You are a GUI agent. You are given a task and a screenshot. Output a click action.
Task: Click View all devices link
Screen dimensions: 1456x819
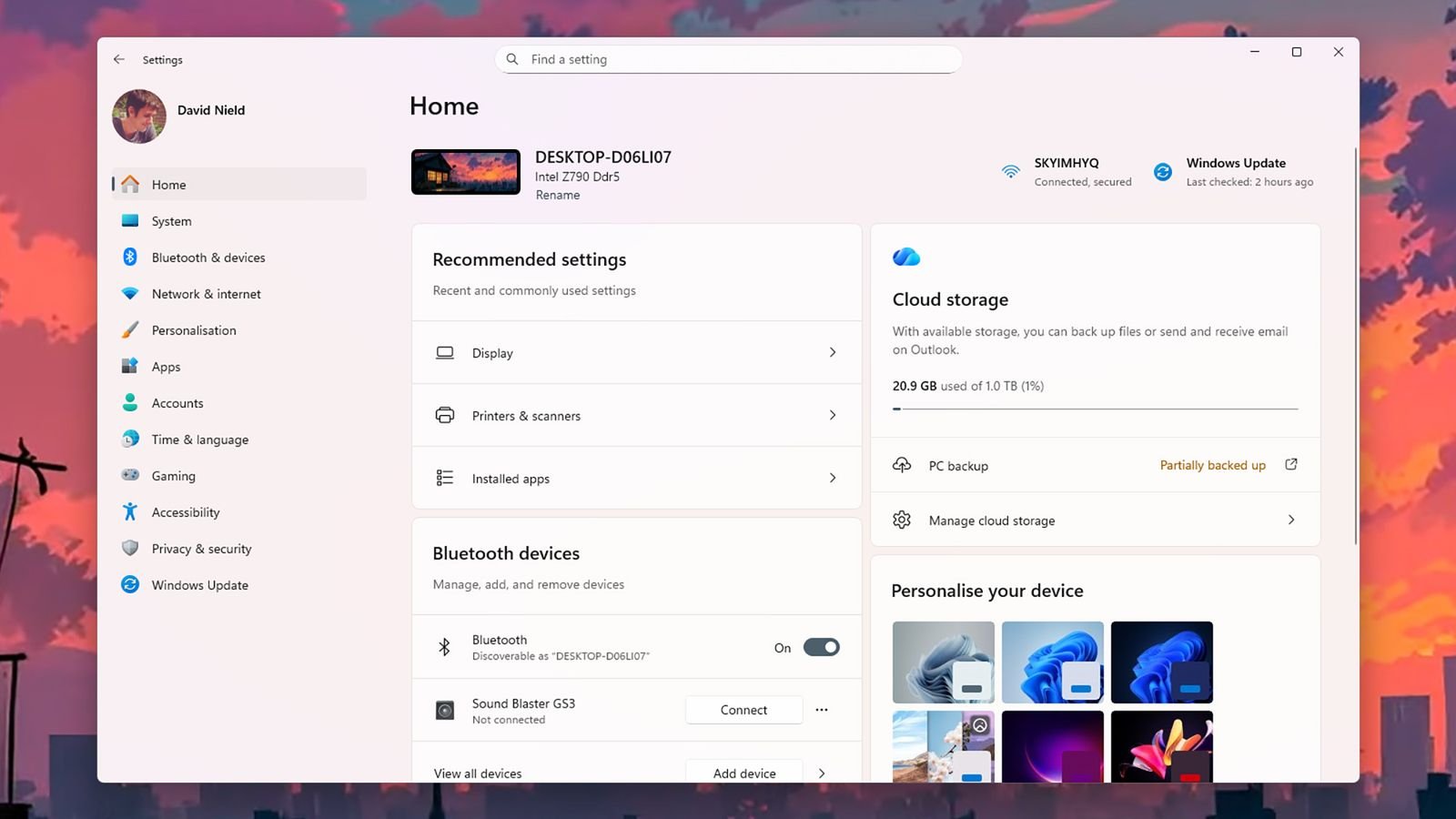coord(478,773)
